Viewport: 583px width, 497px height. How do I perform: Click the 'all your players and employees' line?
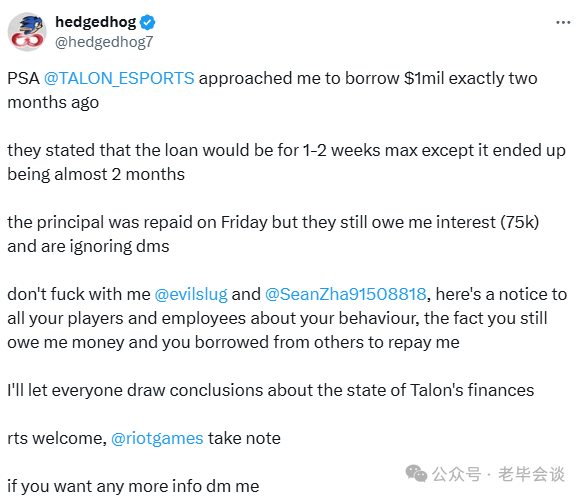pyautogui.click(x=277, y=319)
